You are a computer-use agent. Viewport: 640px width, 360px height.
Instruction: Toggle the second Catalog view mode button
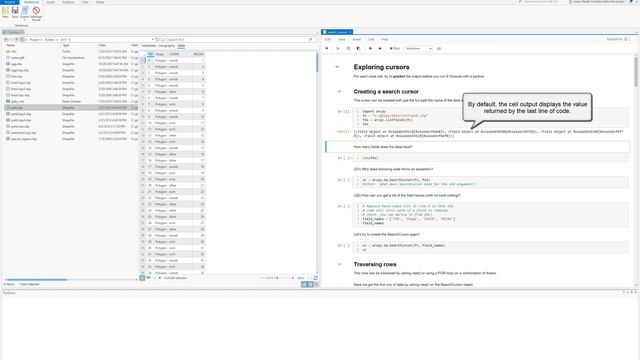[x=310, y=284]
